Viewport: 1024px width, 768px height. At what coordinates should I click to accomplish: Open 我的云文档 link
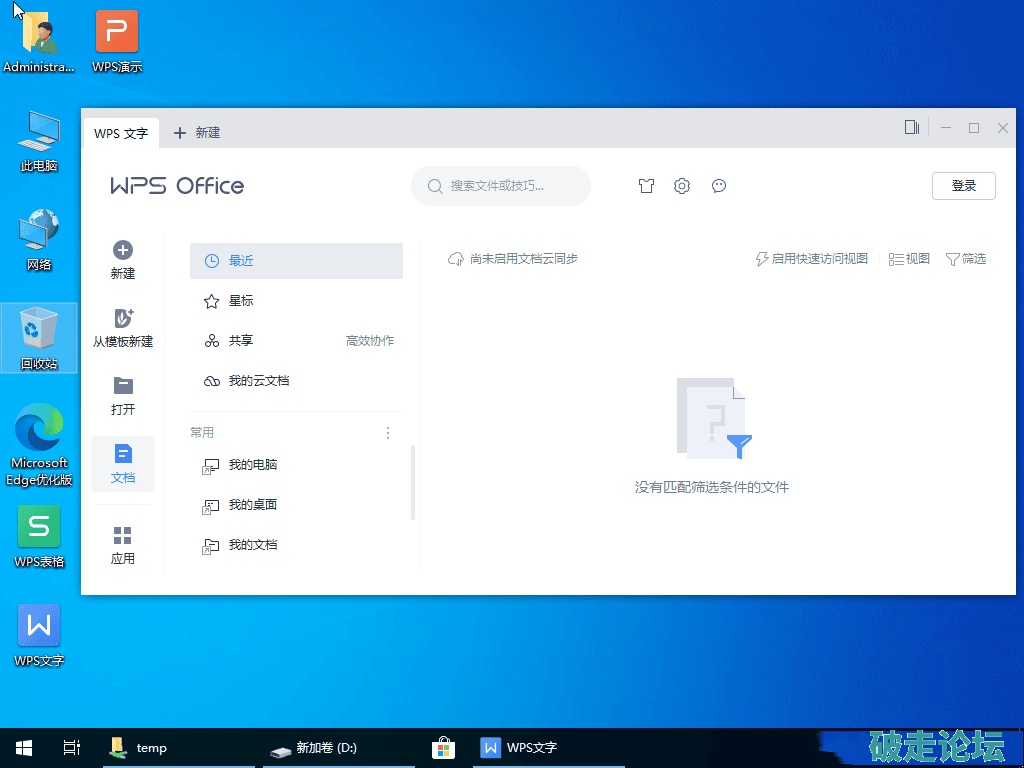pos(258,381)
